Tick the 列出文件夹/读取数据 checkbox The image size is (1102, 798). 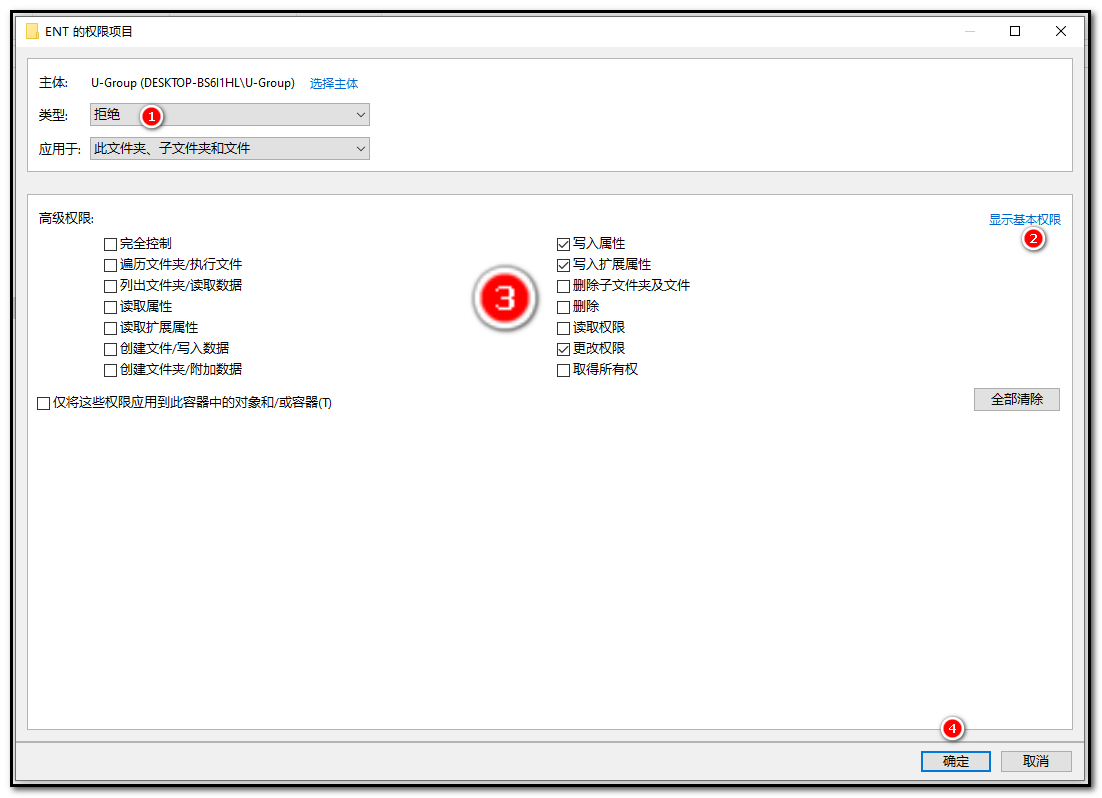[111, 286]
